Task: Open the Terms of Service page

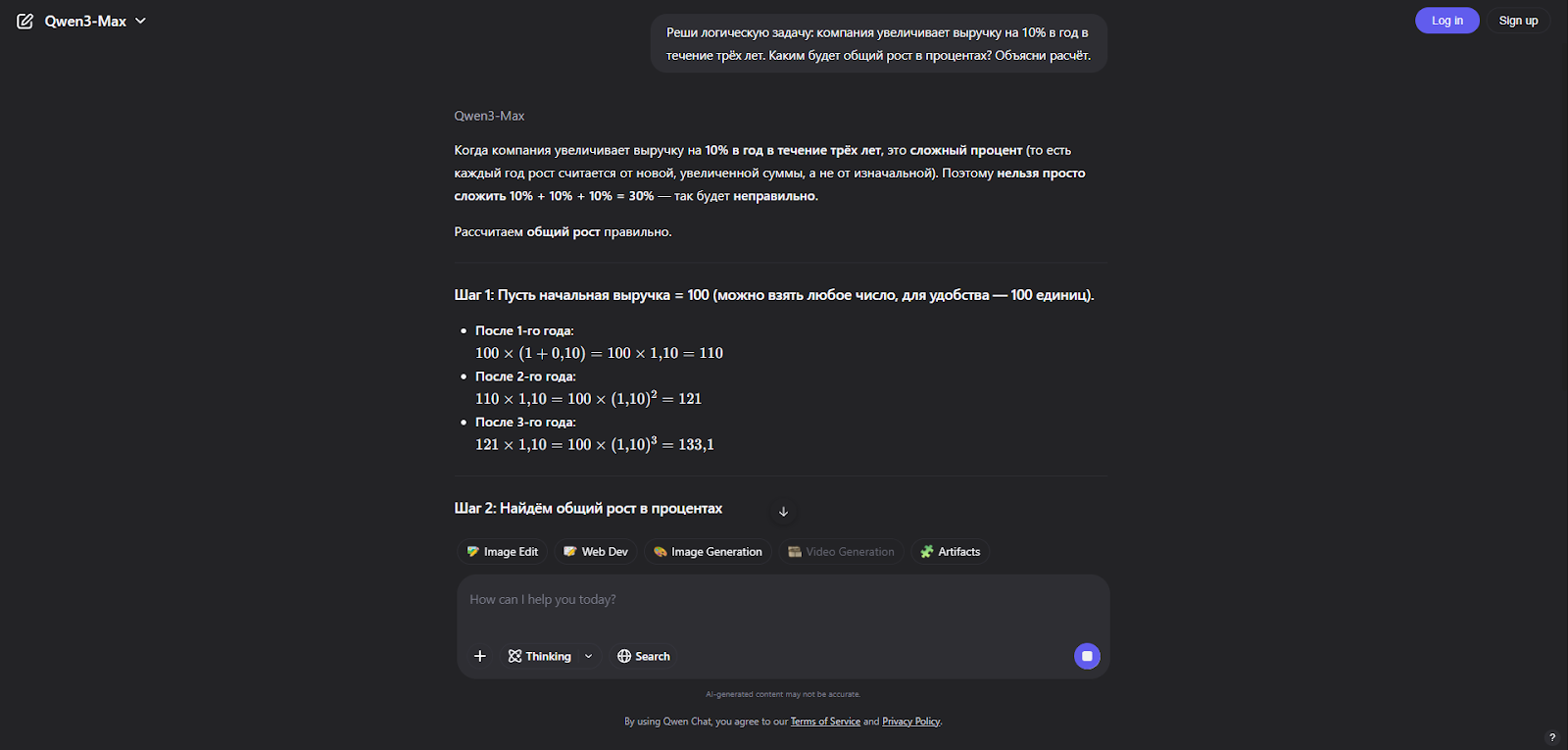Action: coord(825,721)
